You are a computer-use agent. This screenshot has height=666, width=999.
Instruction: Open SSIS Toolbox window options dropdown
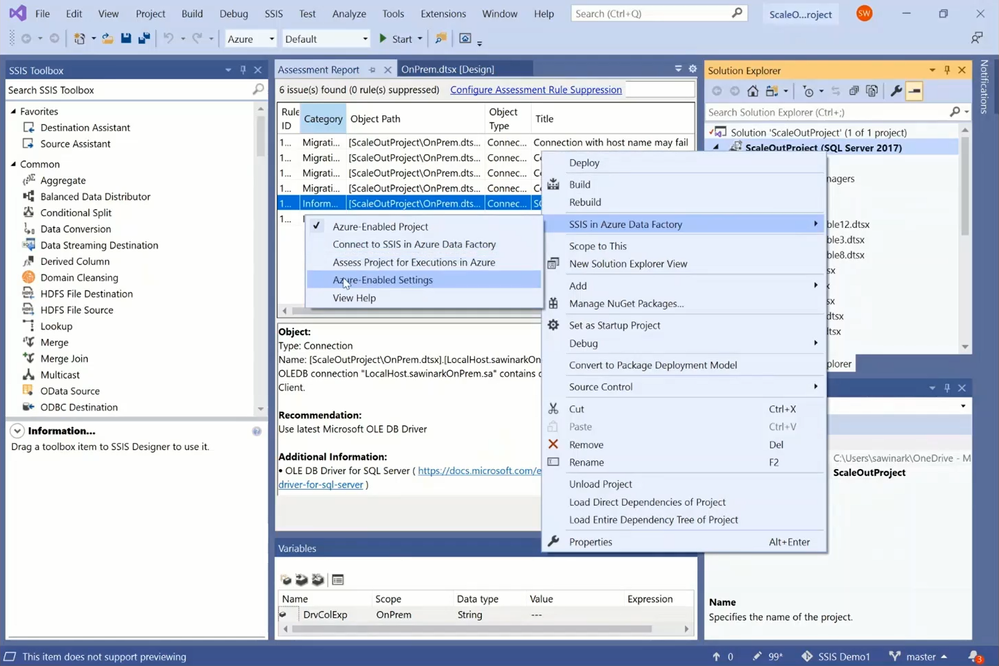228,70
